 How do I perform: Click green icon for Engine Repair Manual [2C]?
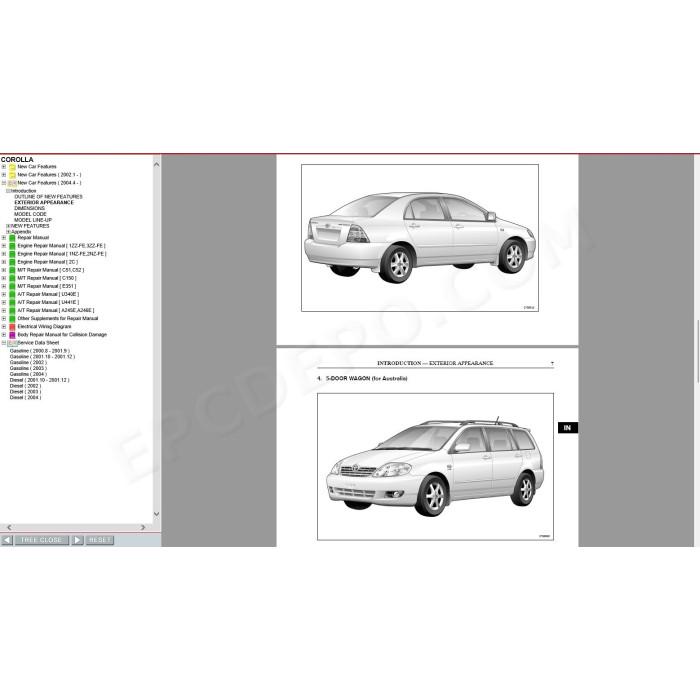[12, 262]
